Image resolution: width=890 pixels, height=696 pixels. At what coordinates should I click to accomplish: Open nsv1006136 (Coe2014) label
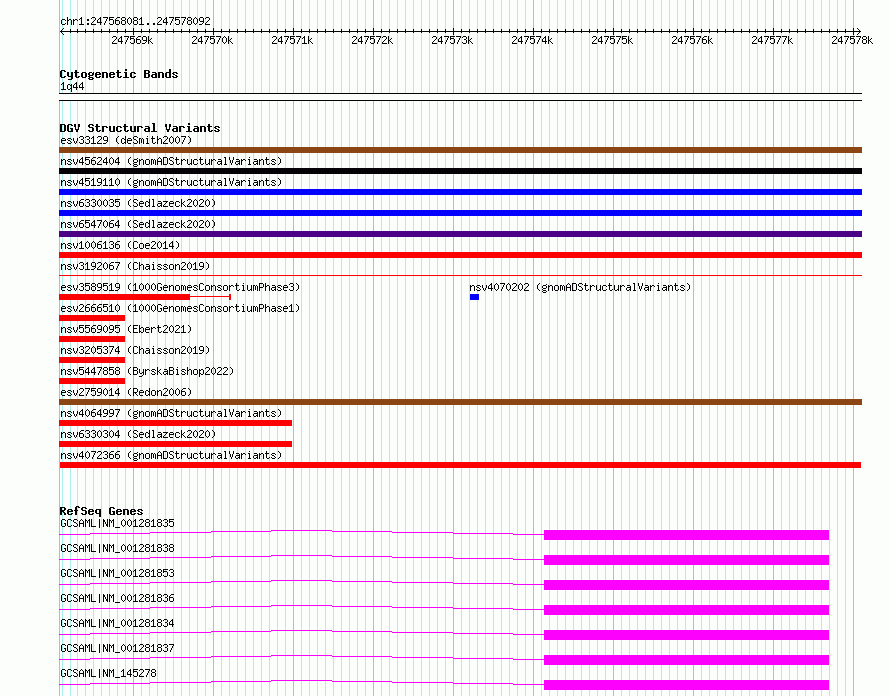[120, 245]
